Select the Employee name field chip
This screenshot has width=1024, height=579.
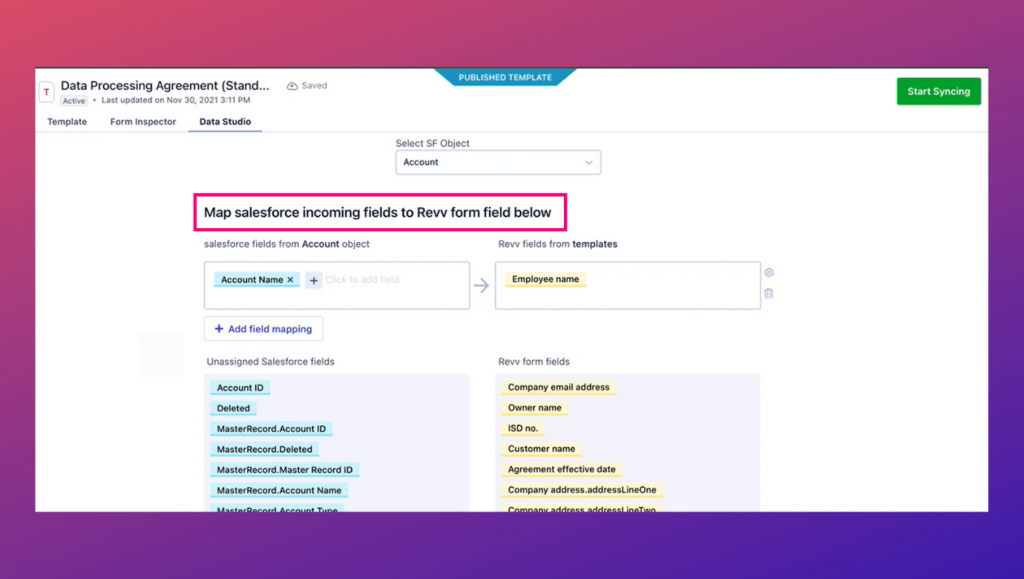[545, 279]
